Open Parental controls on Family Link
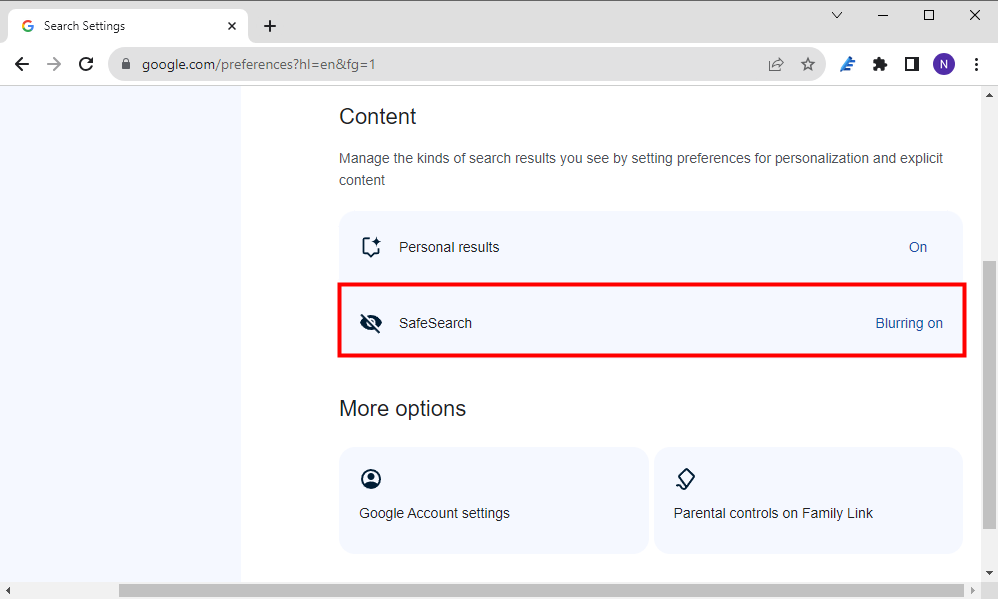Viewport: 998px width, 599px height. (808, 500)
